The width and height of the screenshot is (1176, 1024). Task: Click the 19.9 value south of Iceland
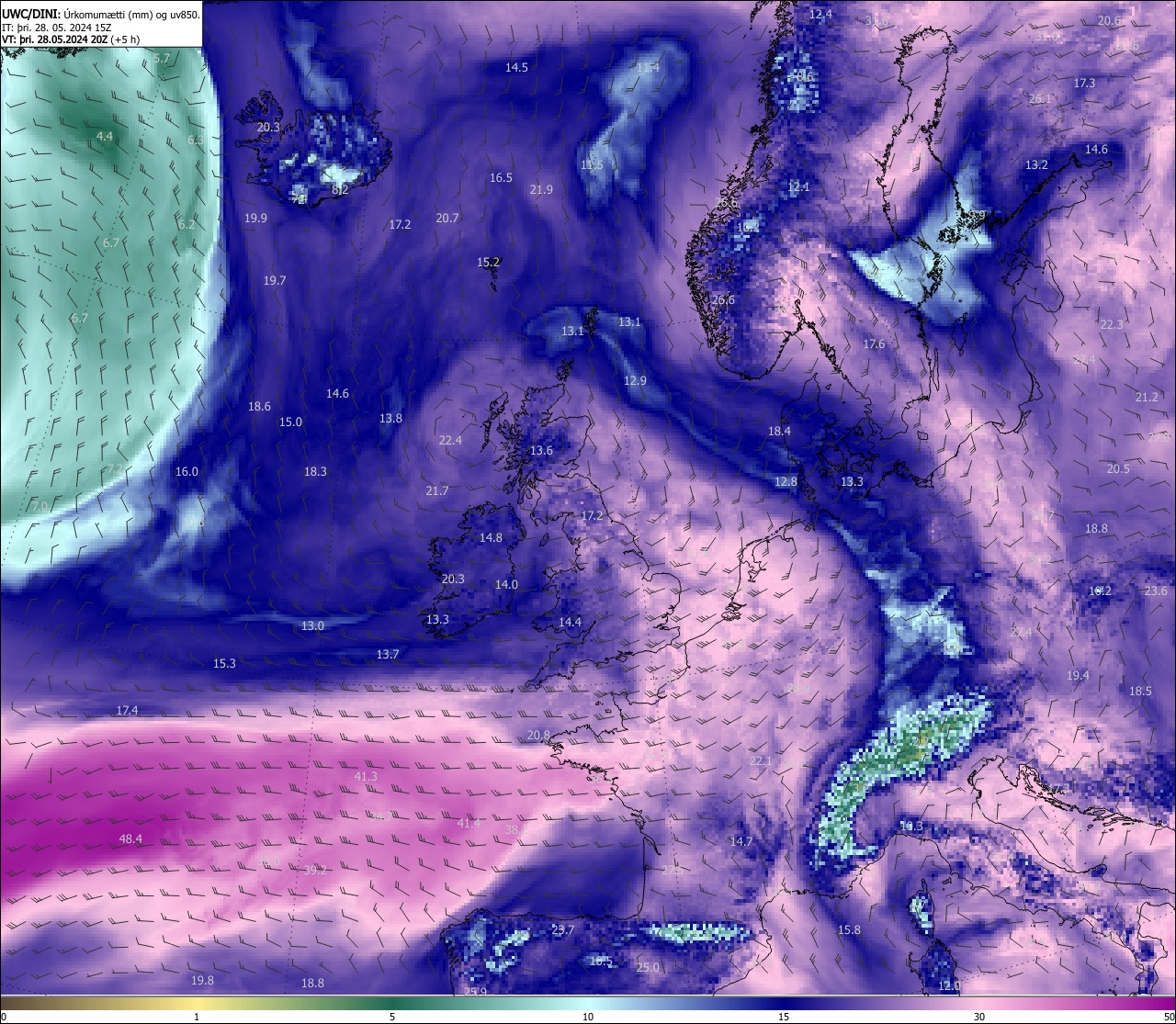coord(255,218)
